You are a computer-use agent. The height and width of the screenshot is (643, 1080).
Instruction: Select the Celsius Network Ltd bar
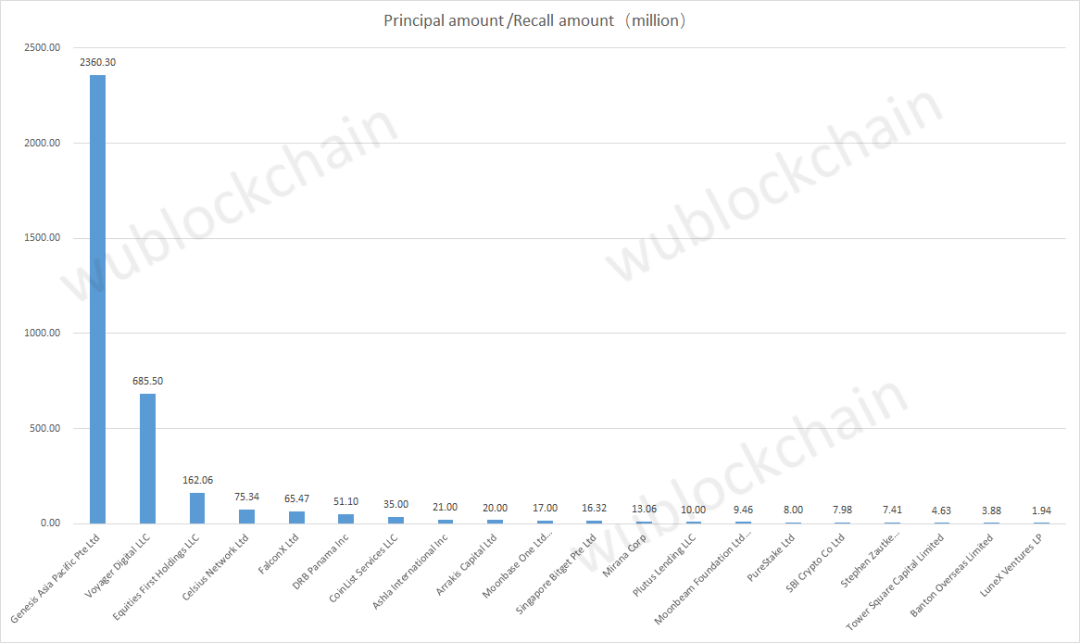pyautogui.click(x=247, y=516)
